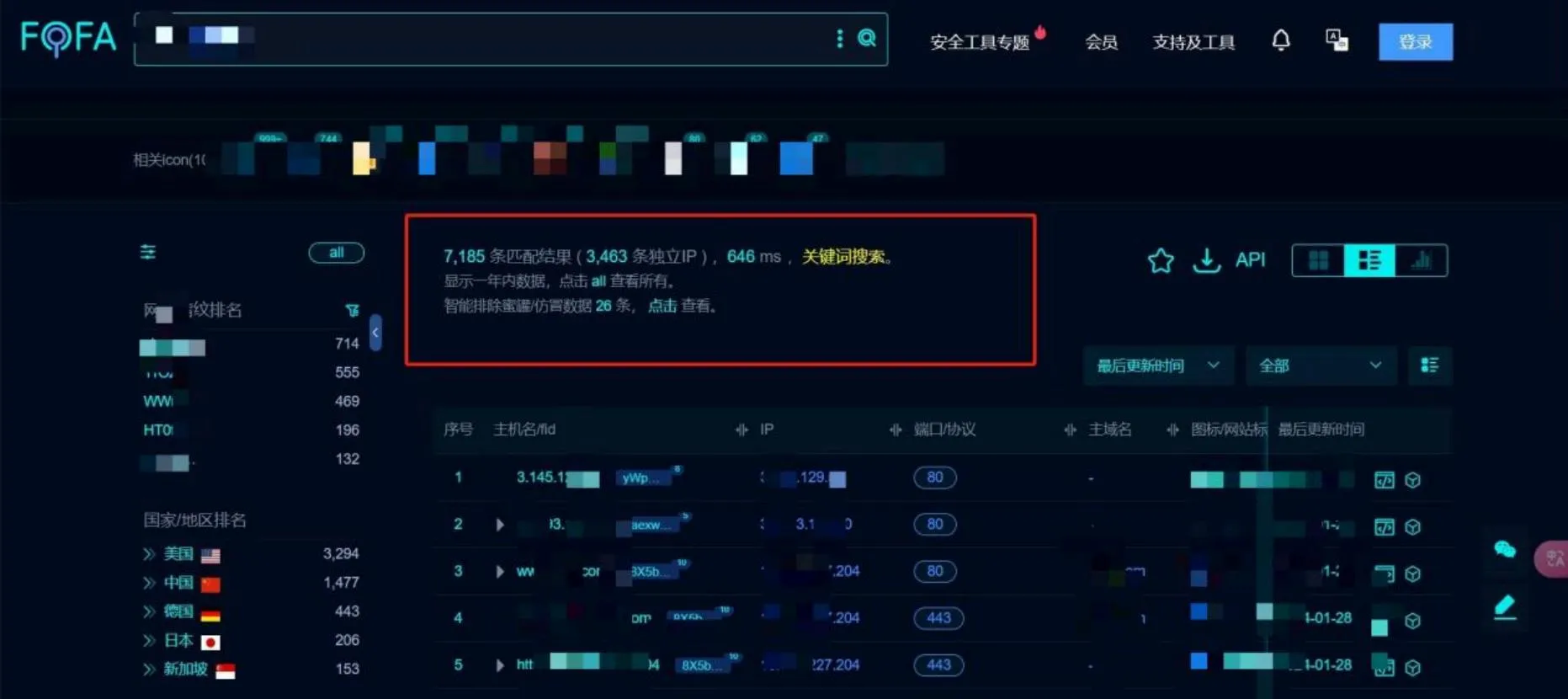View source code icon for row 1
The height and width of the screenshot is (699, 1568).
pos(1384,480)
